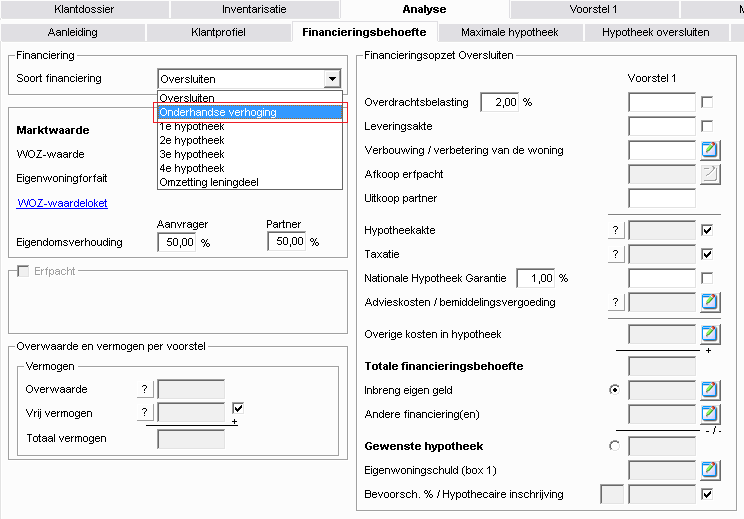Switch to Maximale hypotheek sub-tab
Image resolution: width=744 pixels, height=519 pixels.
click(x=510, y=32)
